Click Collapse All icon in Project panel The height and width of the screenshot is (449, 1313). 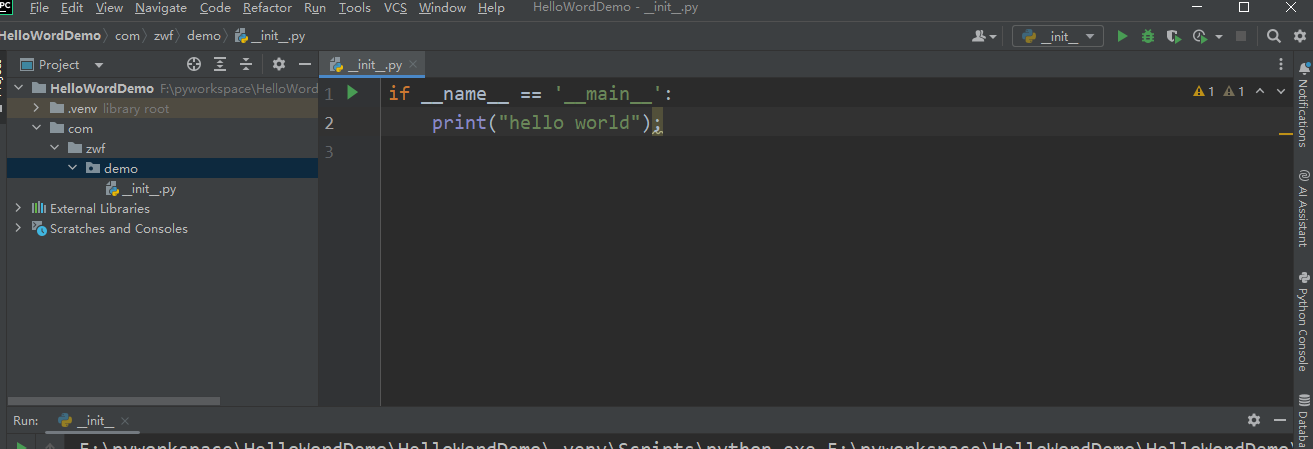246,64
